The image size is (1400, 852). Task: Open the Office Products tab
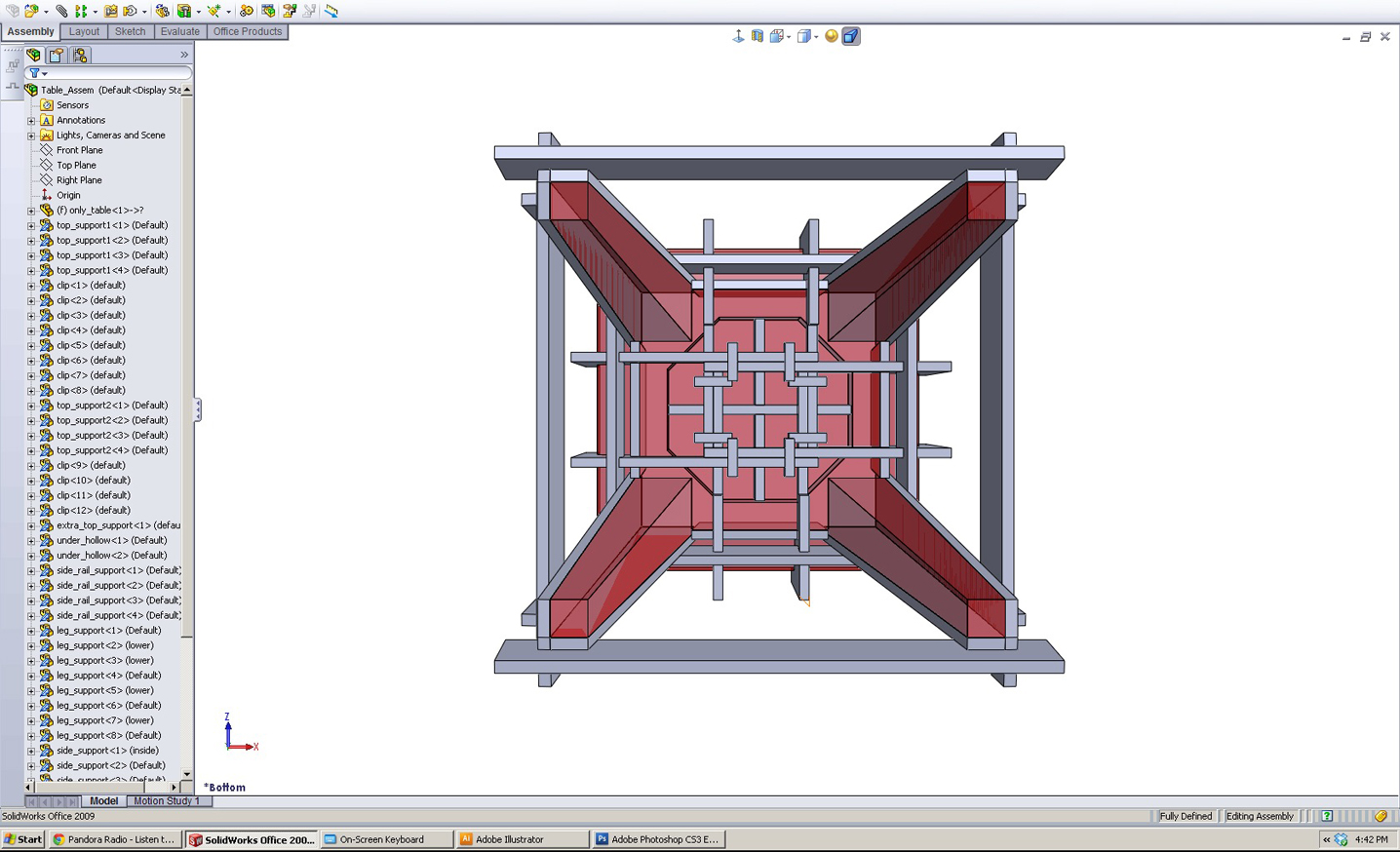coord(248,31)
